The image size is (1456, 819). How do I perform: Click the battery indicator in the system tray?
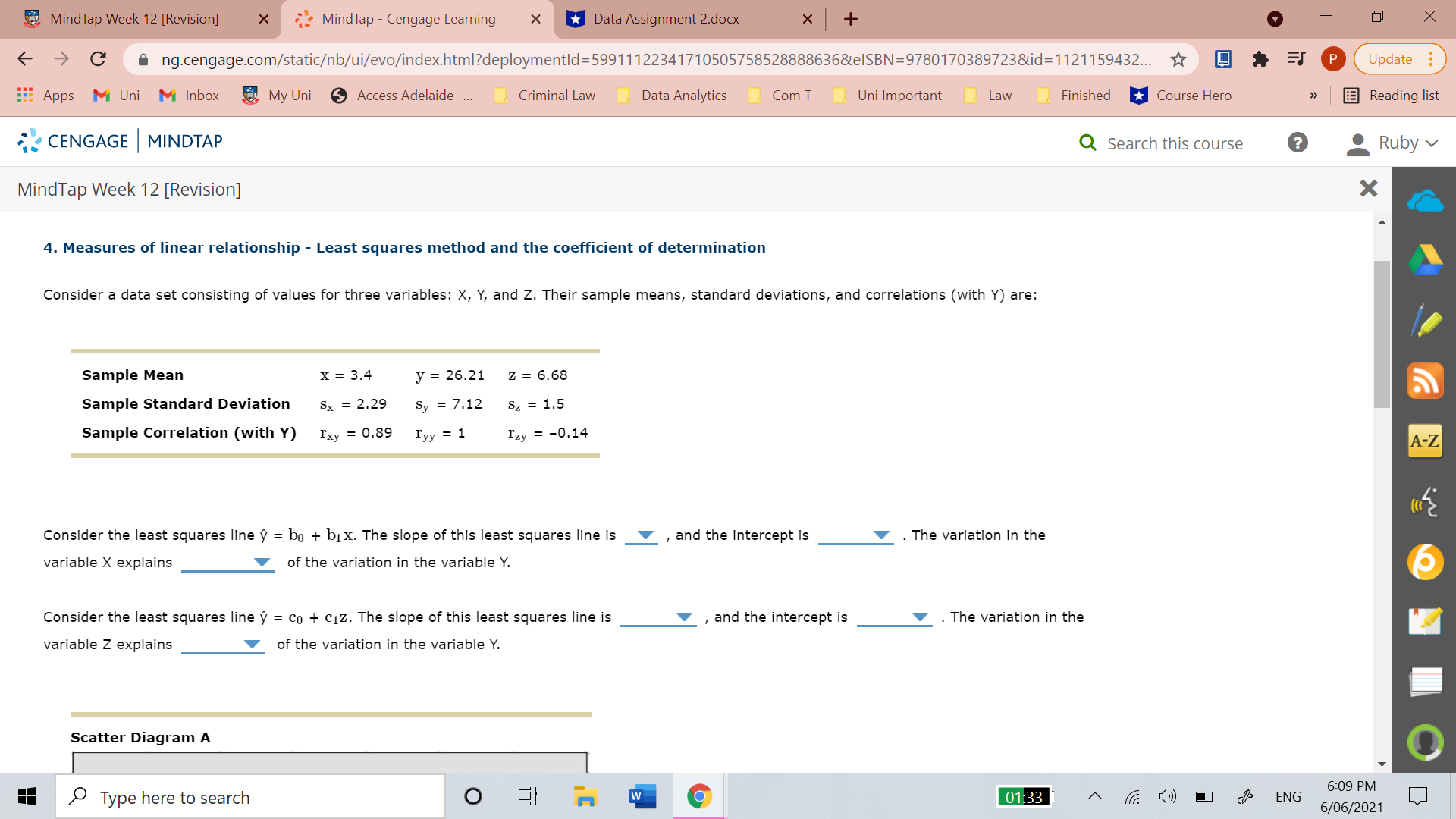tap(1204, 796)
